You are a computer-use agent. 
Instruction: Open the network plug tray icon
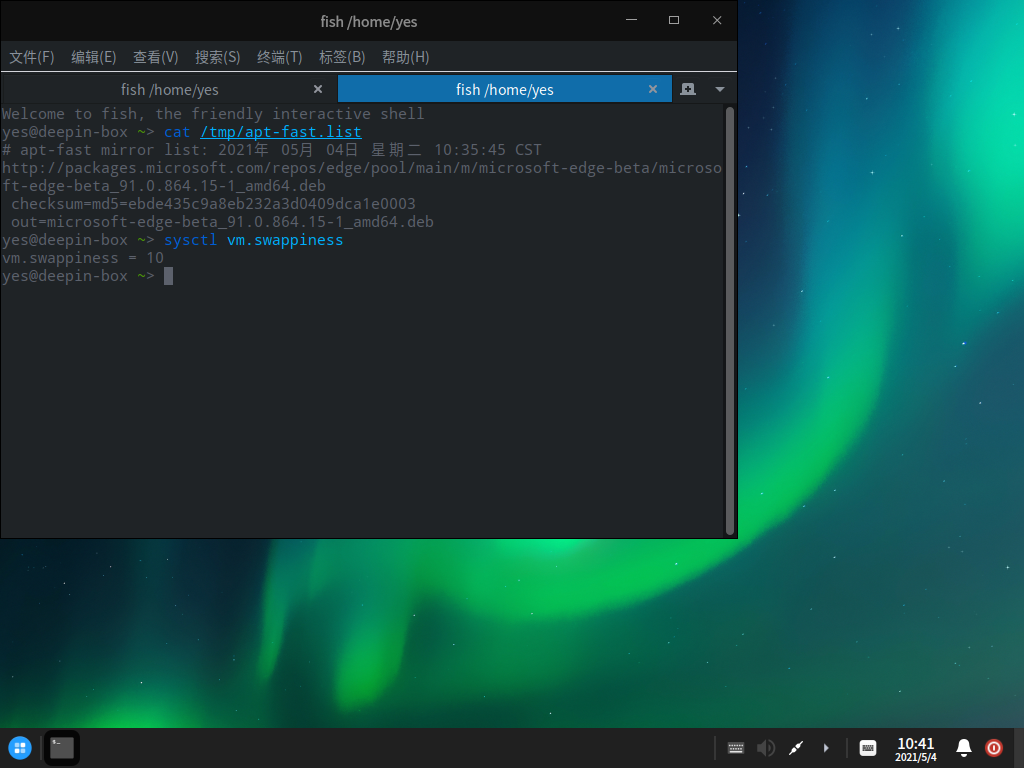click(x=796, y=747)
